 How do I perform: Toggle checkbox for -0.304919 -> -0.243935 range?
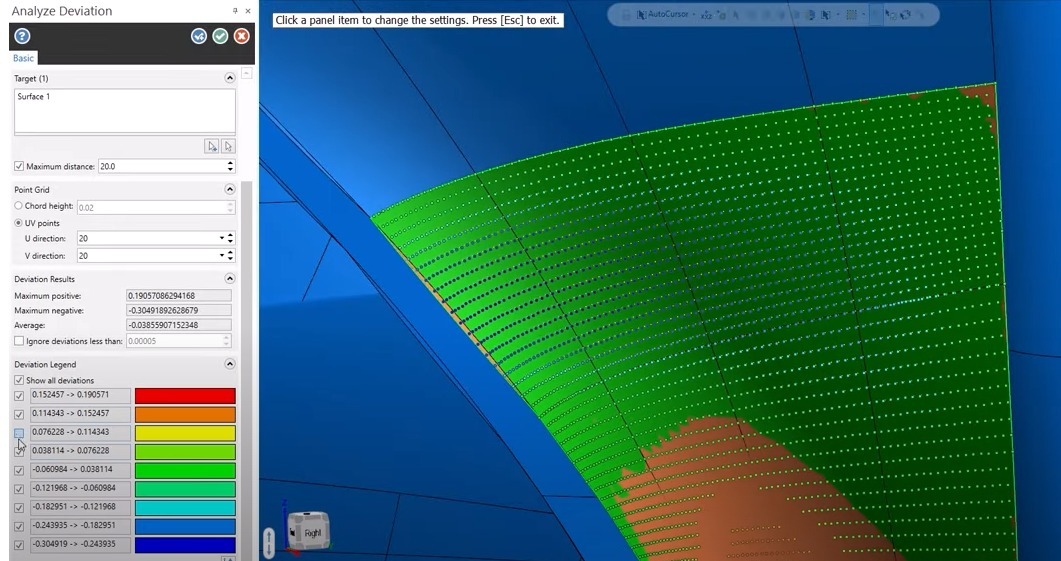pos(19,545)
